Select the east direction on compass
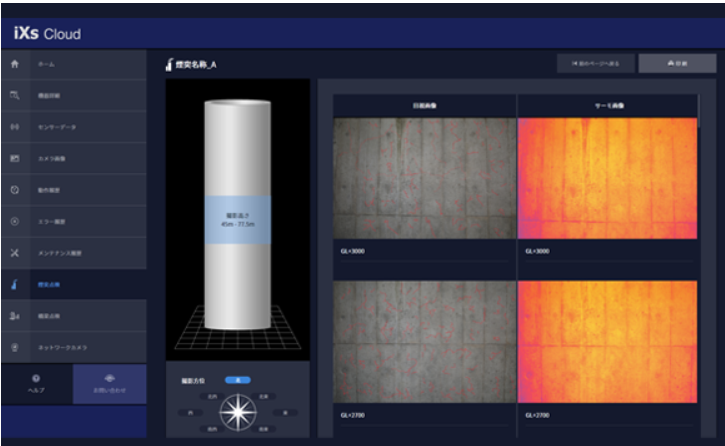Screen dimensions: 725x446 (287, 411)
